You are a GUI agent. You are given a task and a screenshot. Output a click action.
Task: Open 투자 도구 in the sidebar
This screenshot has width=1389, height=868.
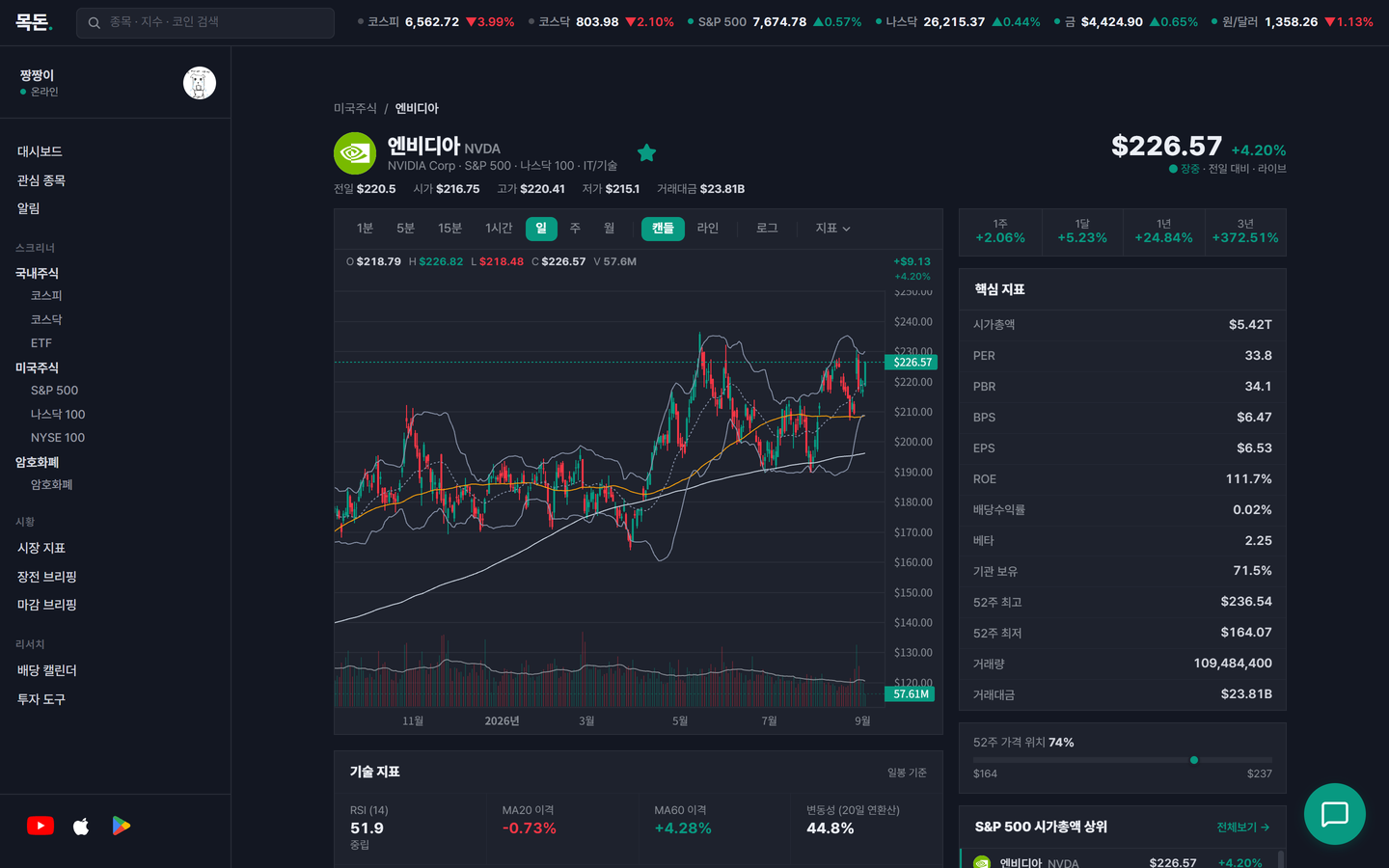pos(41,699)
